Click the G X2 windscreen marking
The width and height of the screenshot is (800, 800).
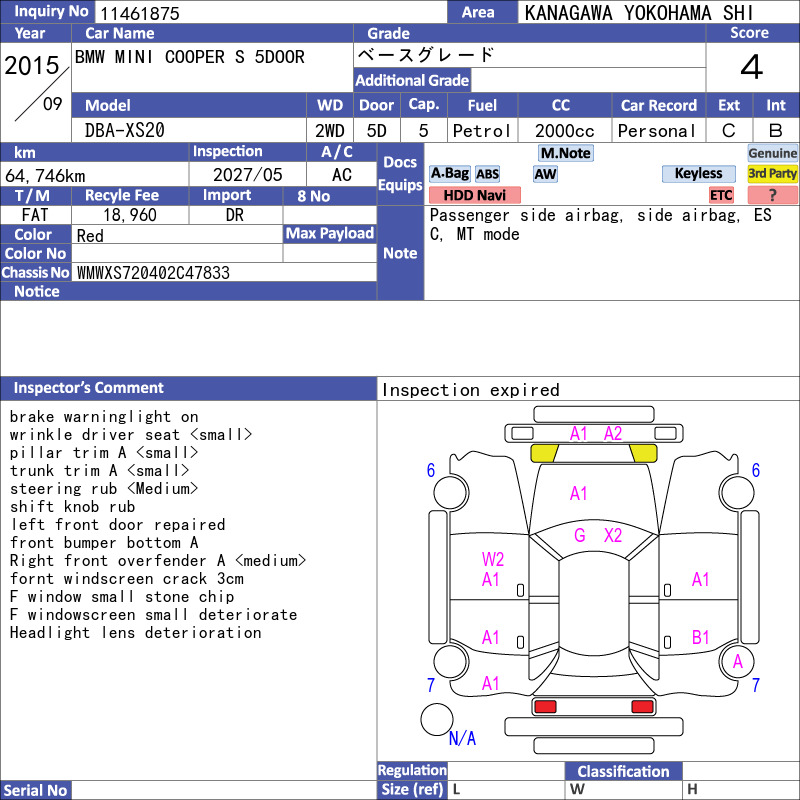(x=597, y=535)
